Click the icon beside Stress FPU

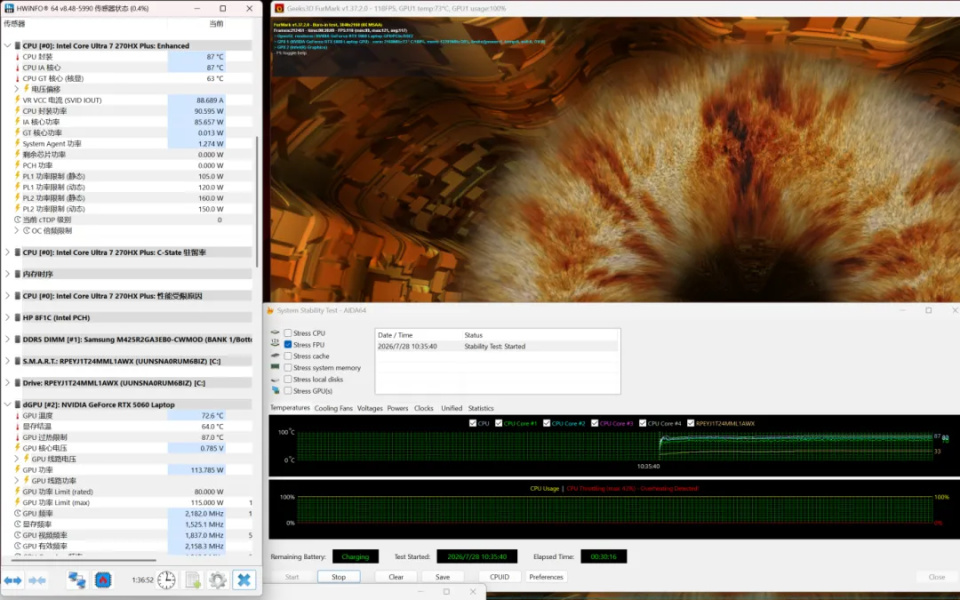(275, 345)
